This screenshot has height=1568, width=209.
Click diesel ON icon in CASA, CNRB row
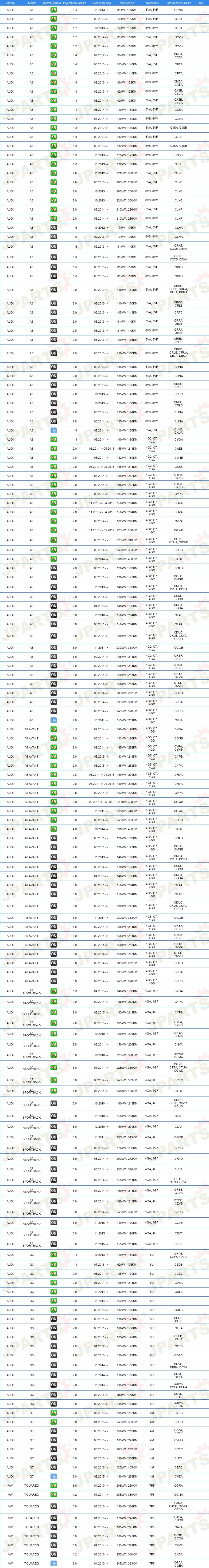(x=54, y=1518)
